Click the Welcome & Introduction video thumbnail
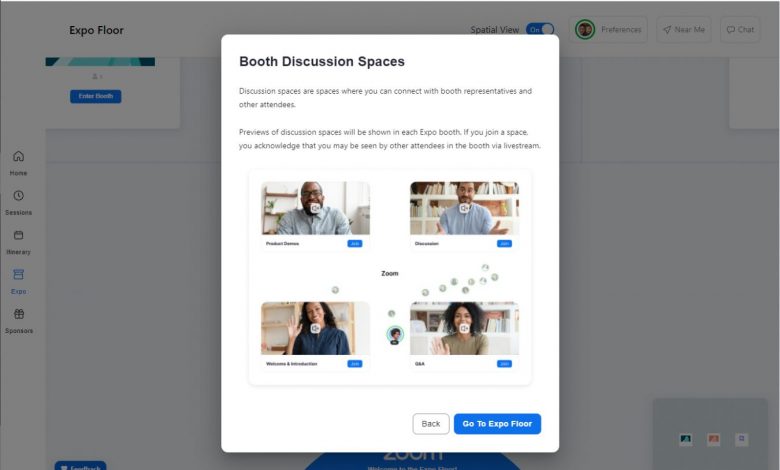Image resolution: width=780 pixels, height=470 pixels. click(315, 328)
